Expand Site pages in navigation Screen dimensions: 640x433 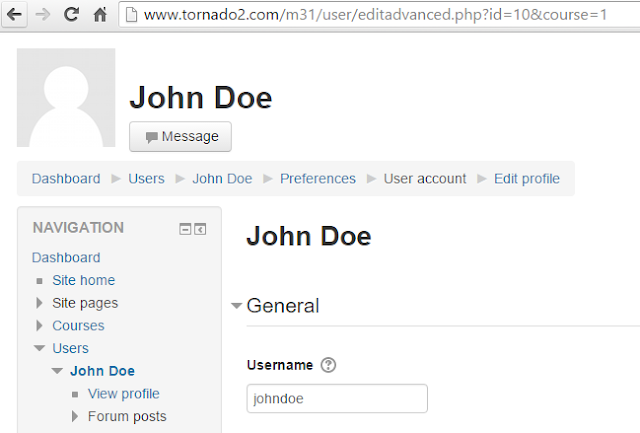[40, 303]
